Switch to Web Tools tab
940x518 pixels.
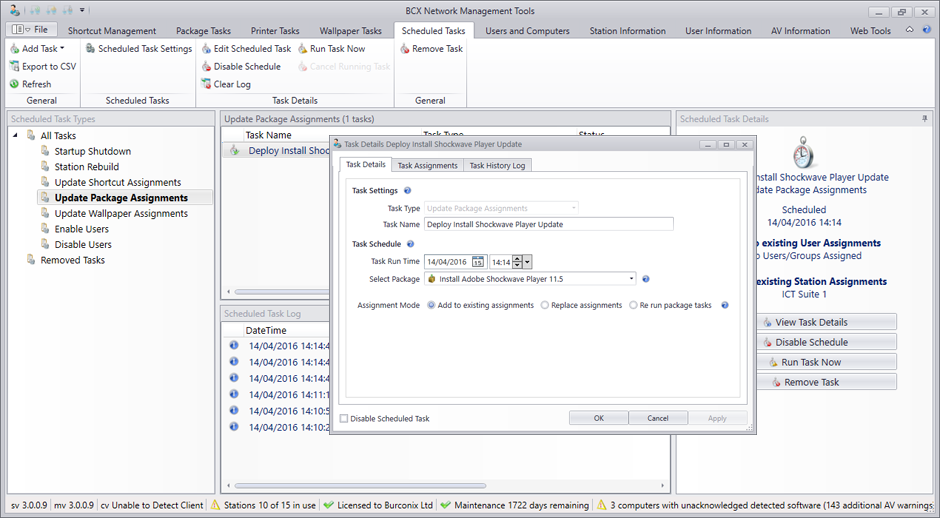(870, 31)
